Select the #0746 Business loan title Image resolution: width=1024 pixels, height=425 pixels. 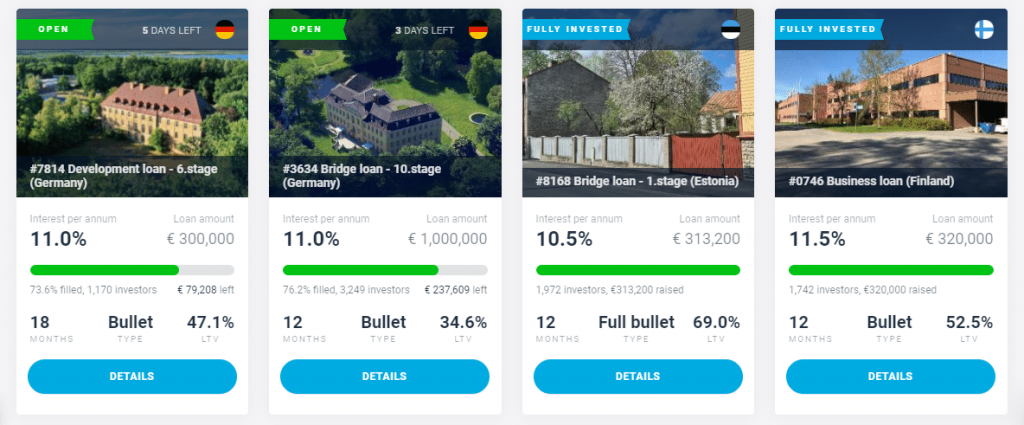point(872,181)
